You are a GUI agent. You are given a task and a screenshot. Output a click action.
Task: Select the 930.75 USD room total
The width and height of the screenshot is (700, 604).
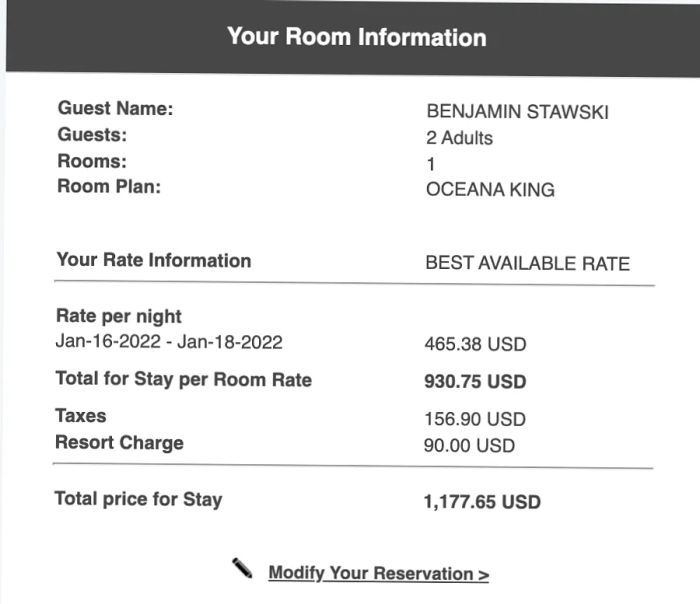tap(475, 382)
